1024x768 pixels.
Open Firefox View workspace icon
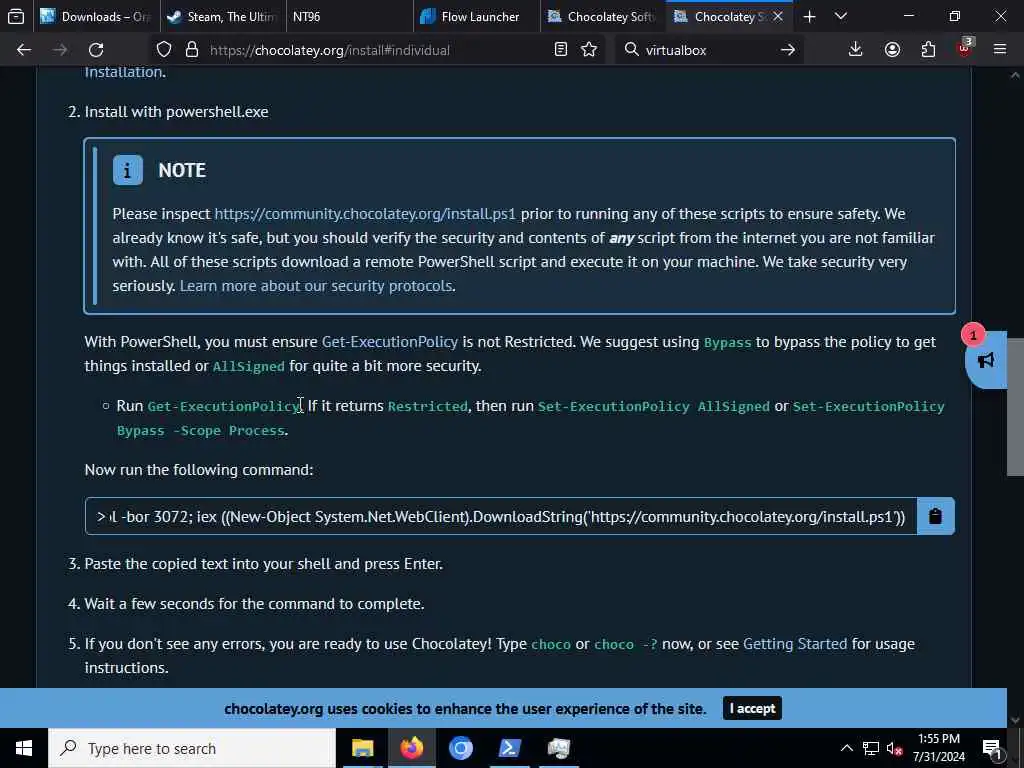click(16, 16)
